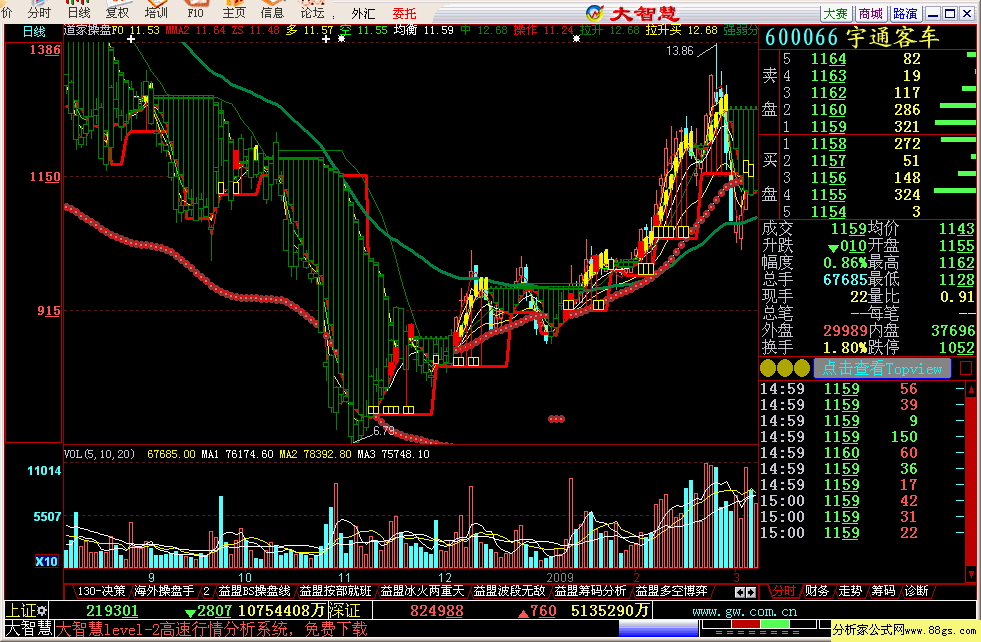
Task: Click the 道家操盘 indicator name on chart
Action: tap(87, 30)
